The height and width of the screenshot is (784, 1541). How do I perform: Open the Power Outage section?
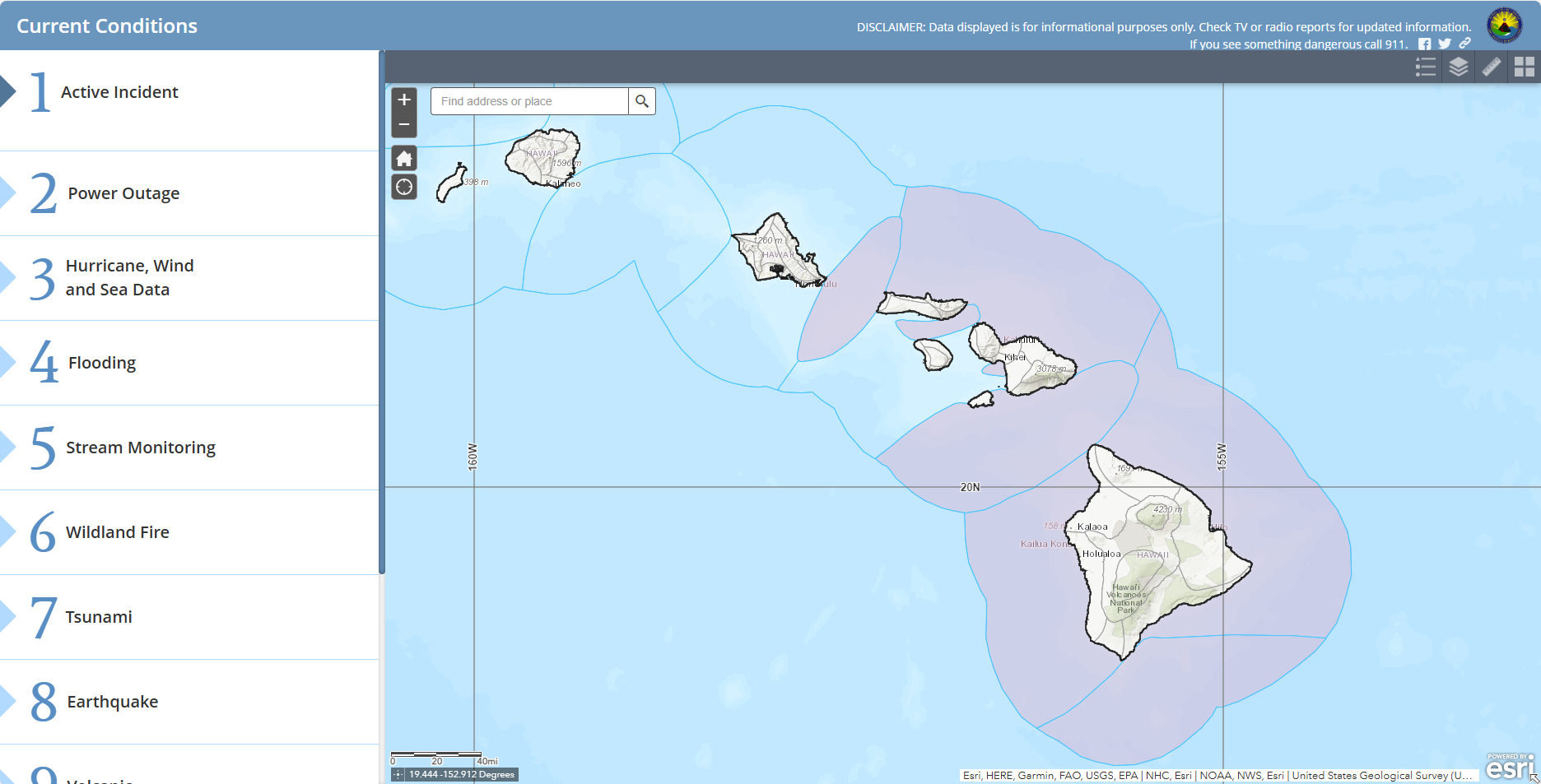(x=123, y=193)
